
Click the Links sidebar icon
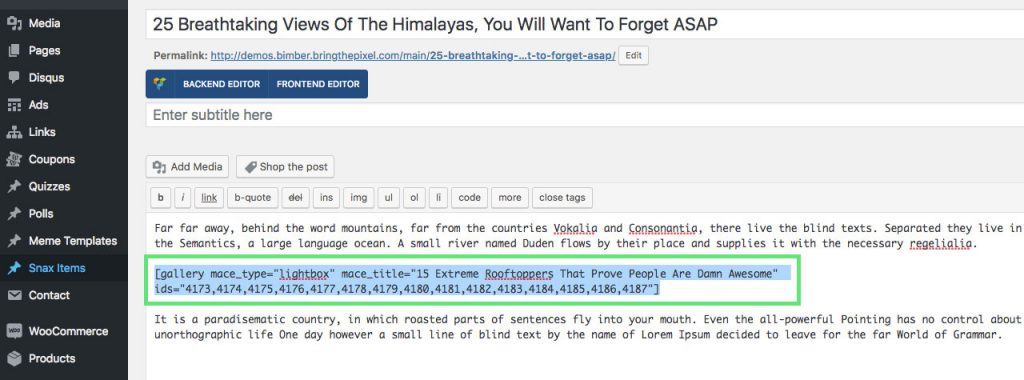pos(14,132)
